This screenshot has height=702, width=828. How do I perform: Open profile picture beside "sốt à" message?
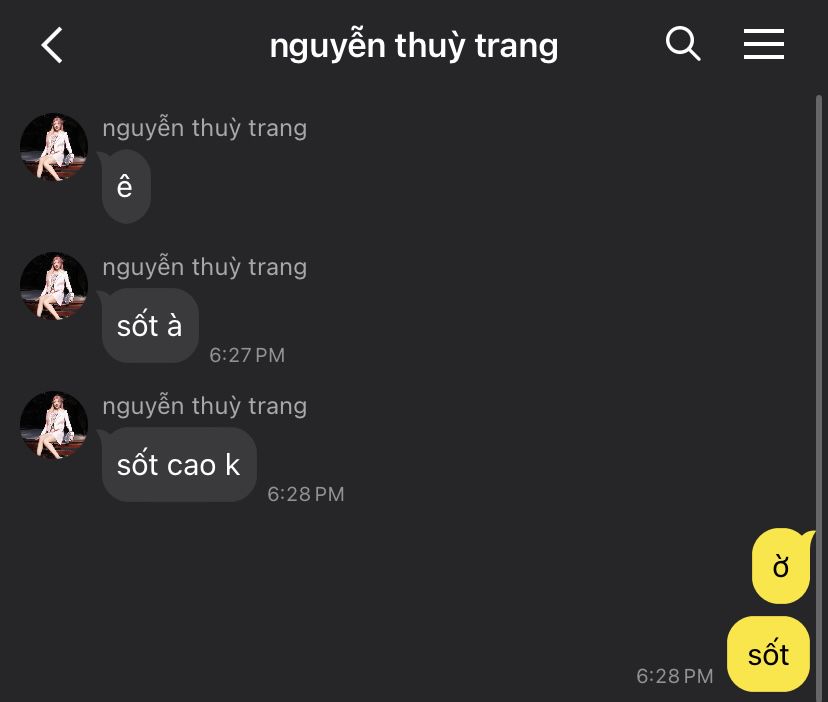click(54, 286)
